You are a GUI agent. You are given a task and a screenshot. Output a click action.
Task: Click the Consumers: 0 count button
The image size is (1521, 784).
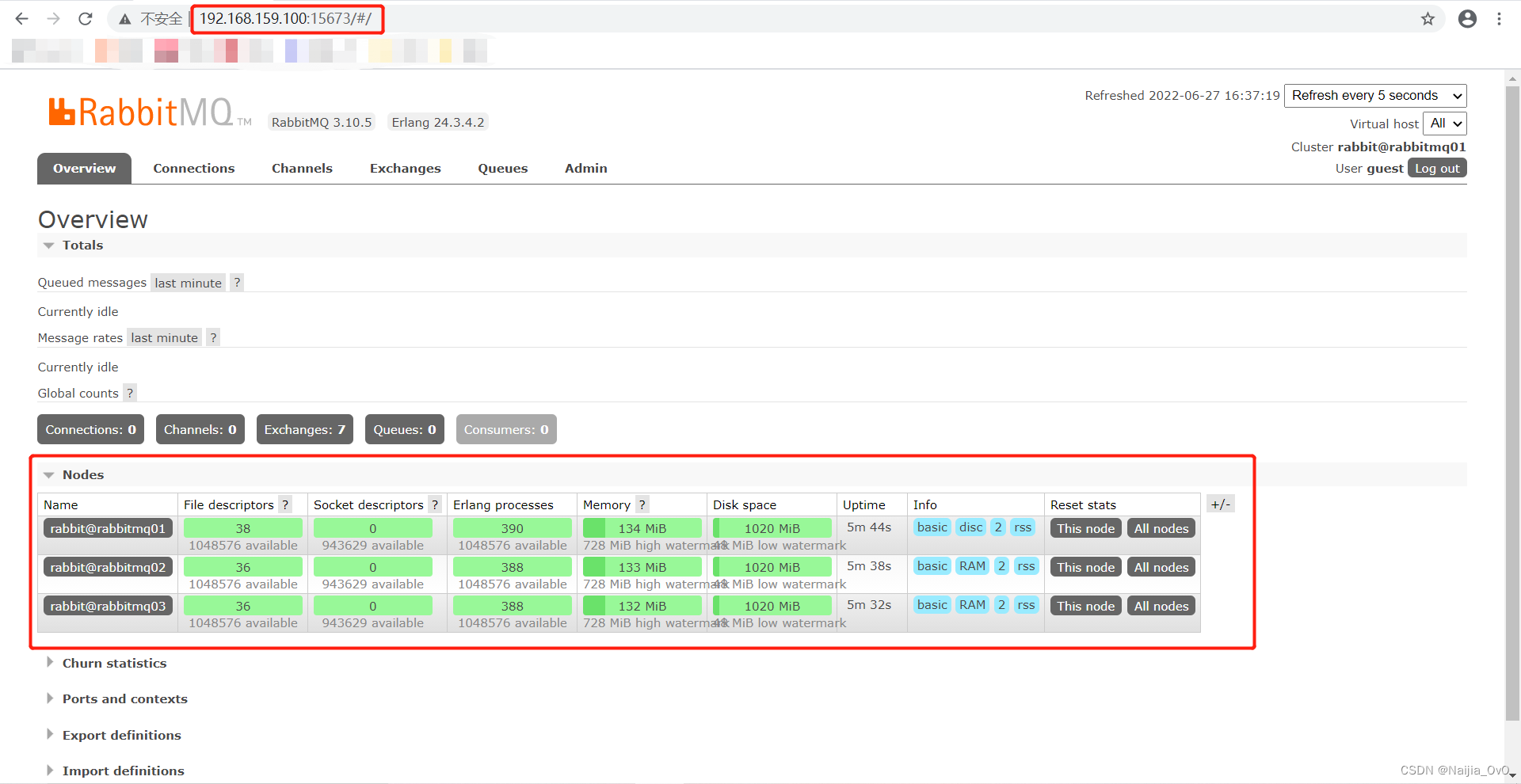[x=505, y=429]
